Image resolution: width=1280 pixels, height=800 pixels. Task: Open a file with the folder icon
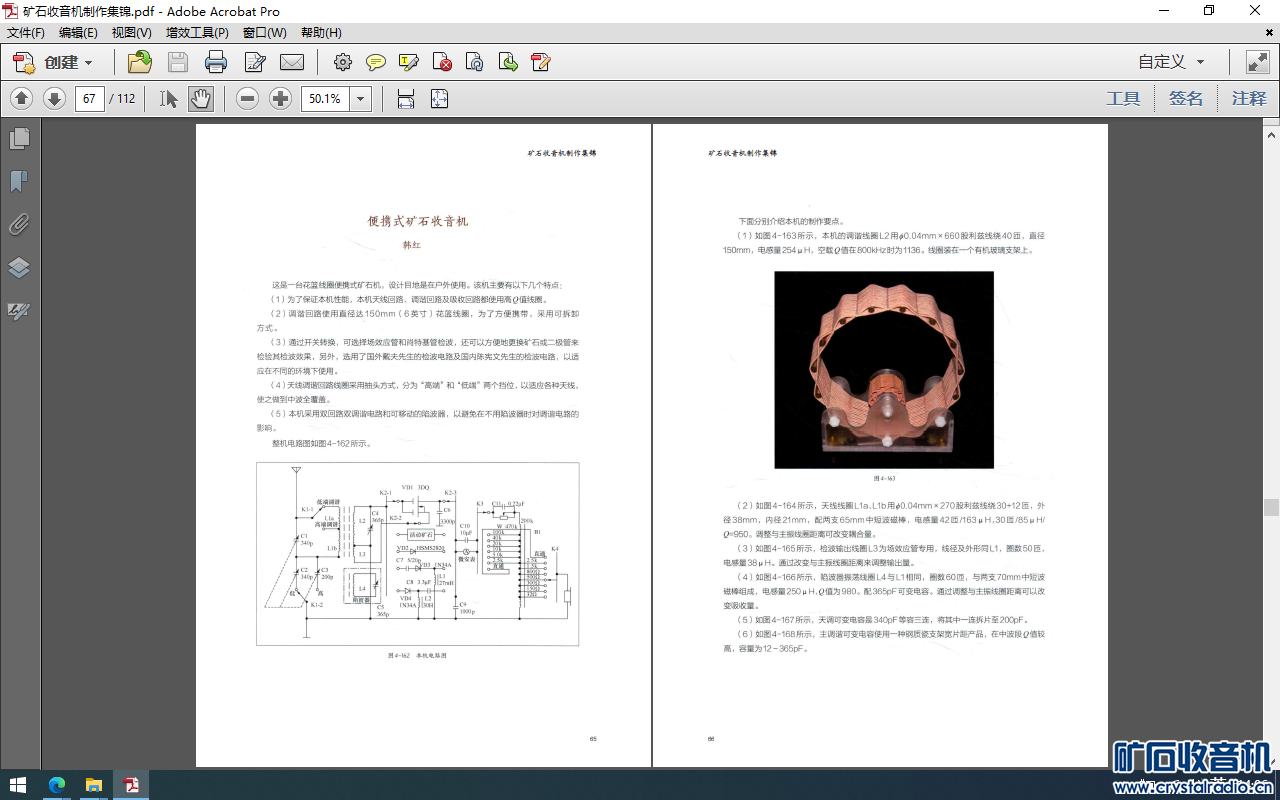pyautogui.click(x=140, y=62)
